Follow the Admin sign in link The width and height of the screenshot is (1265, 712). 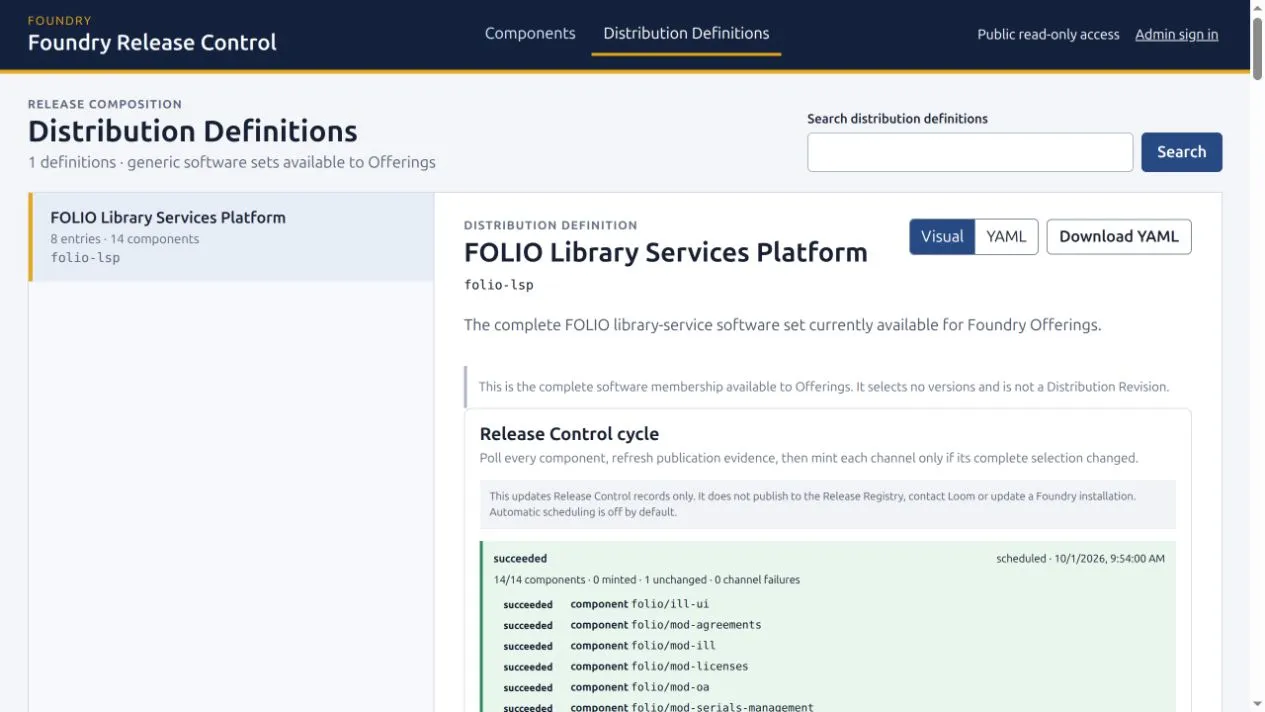click(x=1176, y=34)
